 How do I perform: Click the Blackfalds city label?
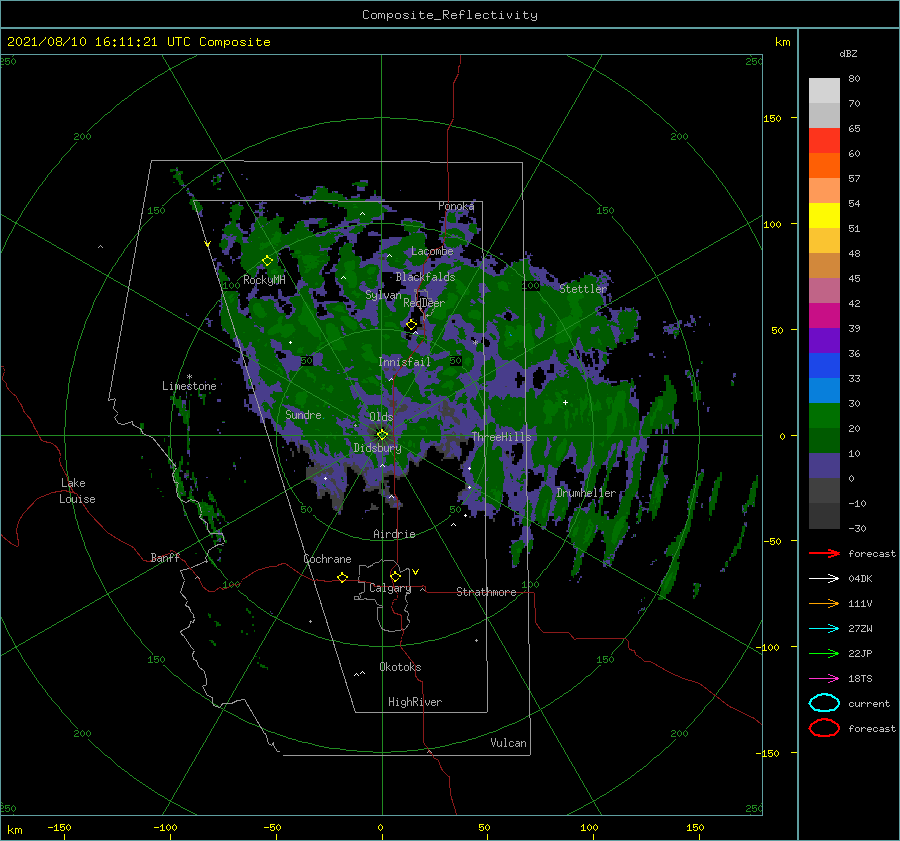click(425, 277)
